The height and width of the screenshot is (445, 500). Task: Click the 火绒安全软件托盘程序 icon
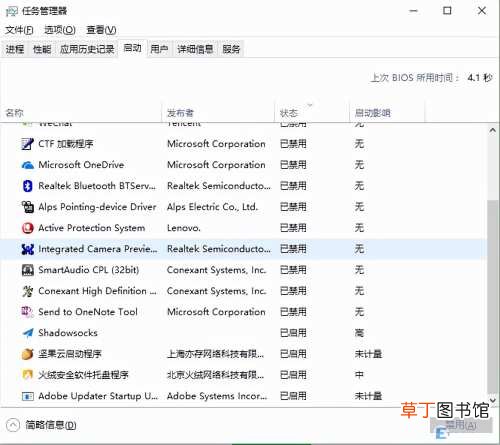27,375
